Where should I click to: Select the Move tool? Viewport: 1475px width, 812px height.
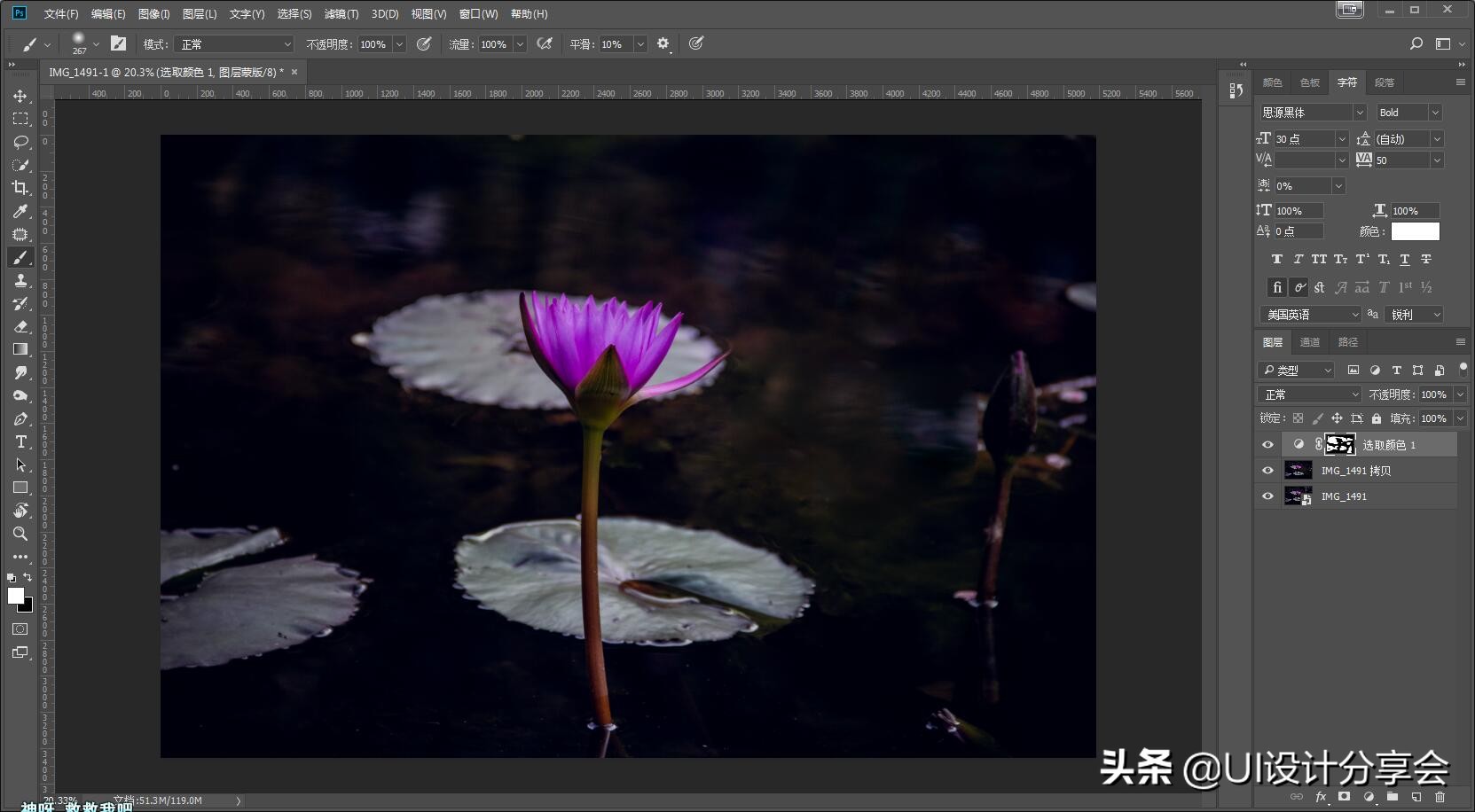(x=20, y=96)
